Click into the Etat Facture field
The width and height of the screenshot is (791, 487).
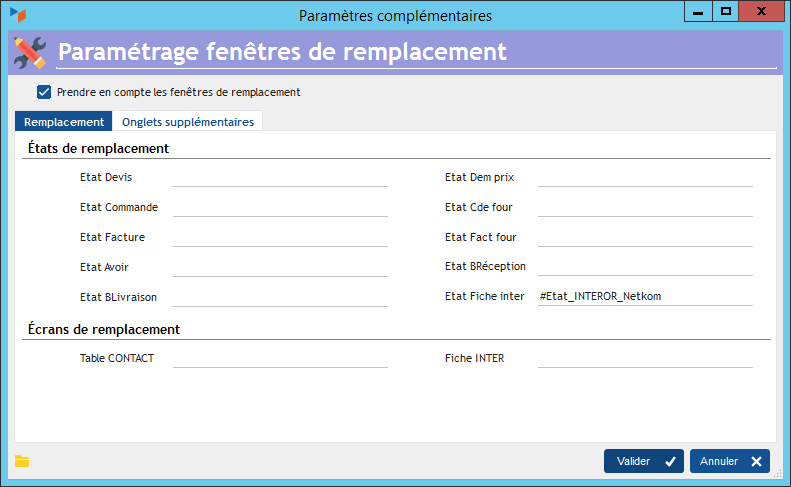click(280, 237)
